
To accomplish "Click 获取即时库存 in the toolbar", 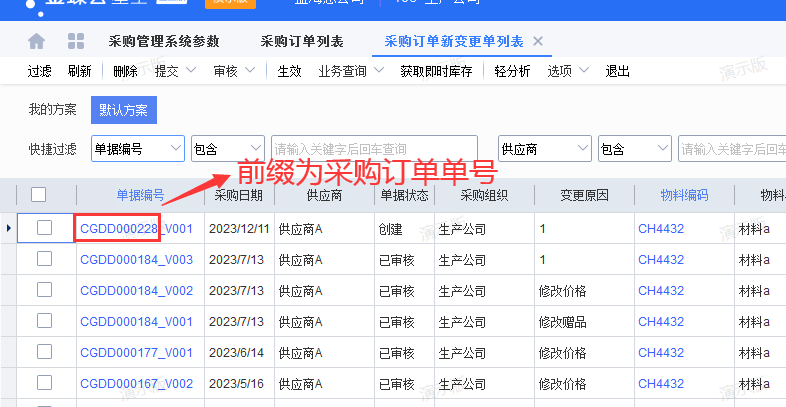I will [436, 71].
